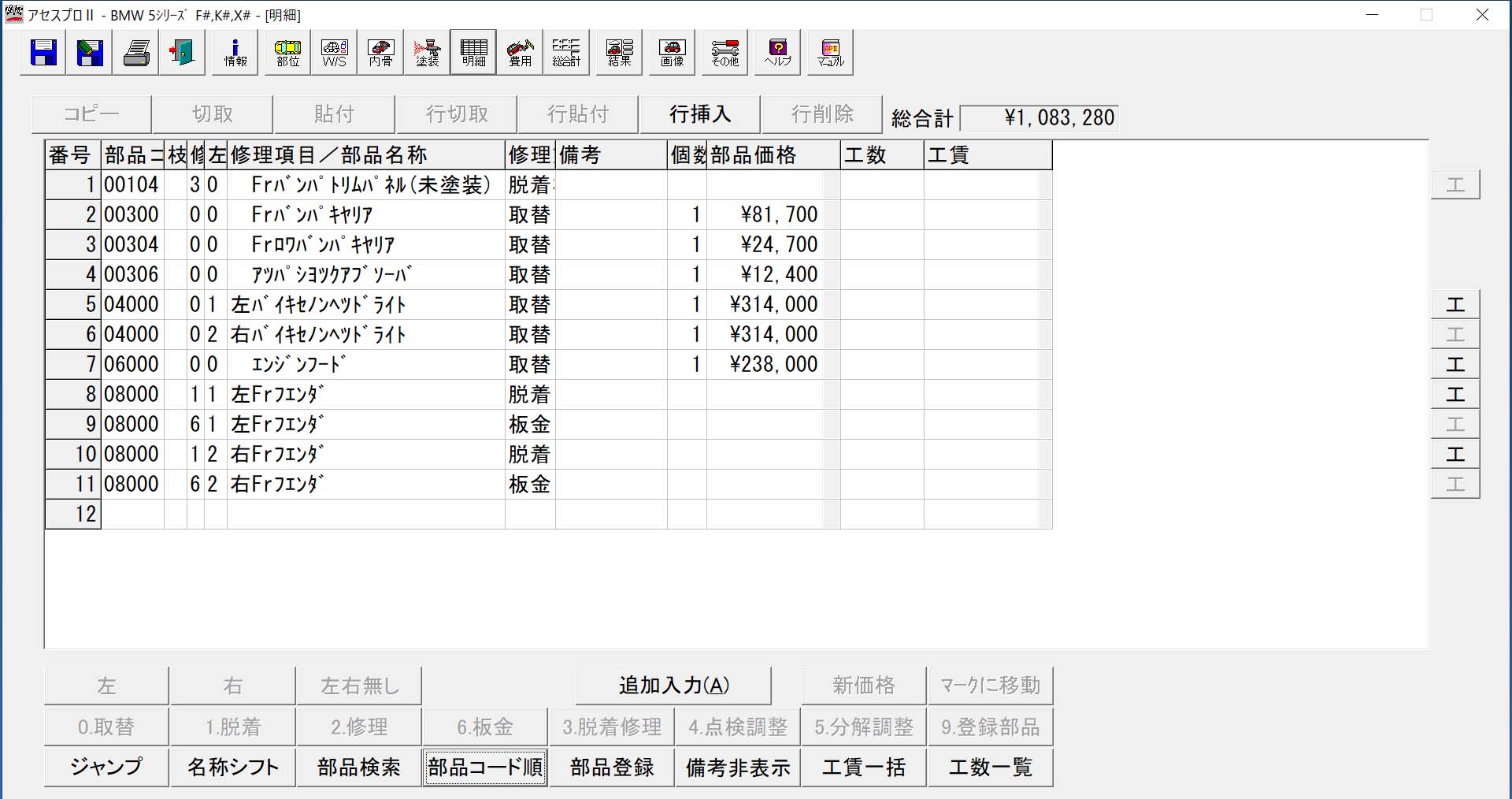Select the 塗装 paint spray icon
The width and height of the screenshot is (1512, 799).
pos(427,53)
